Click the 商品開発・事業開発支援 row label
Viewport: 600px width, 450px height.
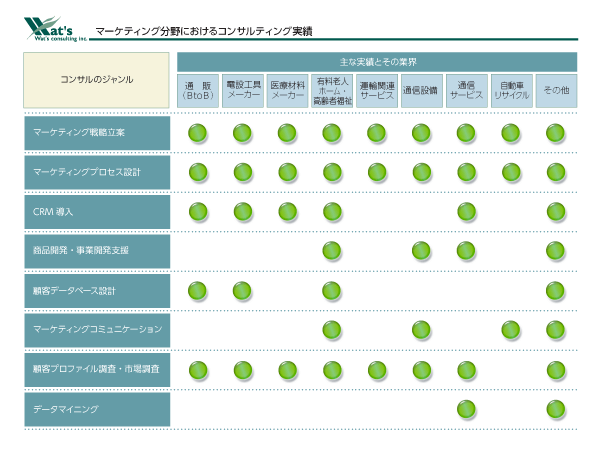[x=97, y=251]
